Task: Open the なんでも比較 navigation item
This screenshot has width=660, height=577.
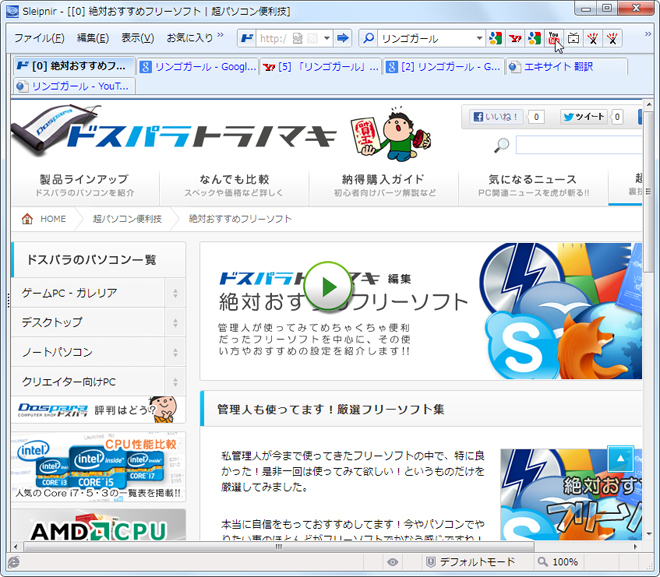Action: 234,186
